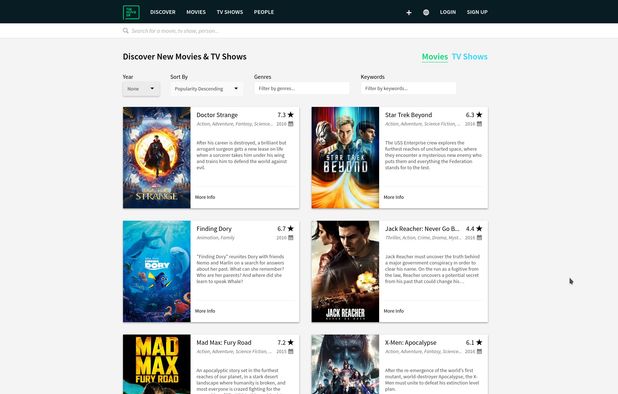Click the Finding Dory poster
This screenshot has width=618, height=394.
pos(156,271)
